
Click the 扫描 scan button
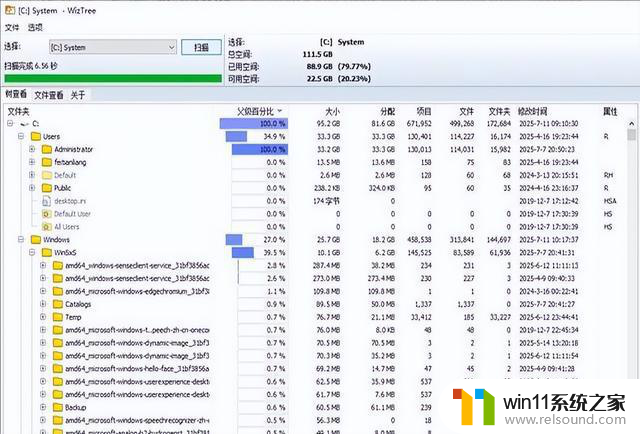point(201,47)
